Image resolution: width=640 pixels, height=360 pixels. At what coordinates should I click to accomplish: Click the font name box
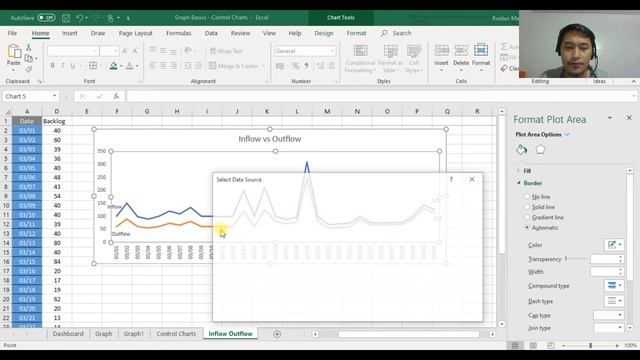(x=73, y=51)
